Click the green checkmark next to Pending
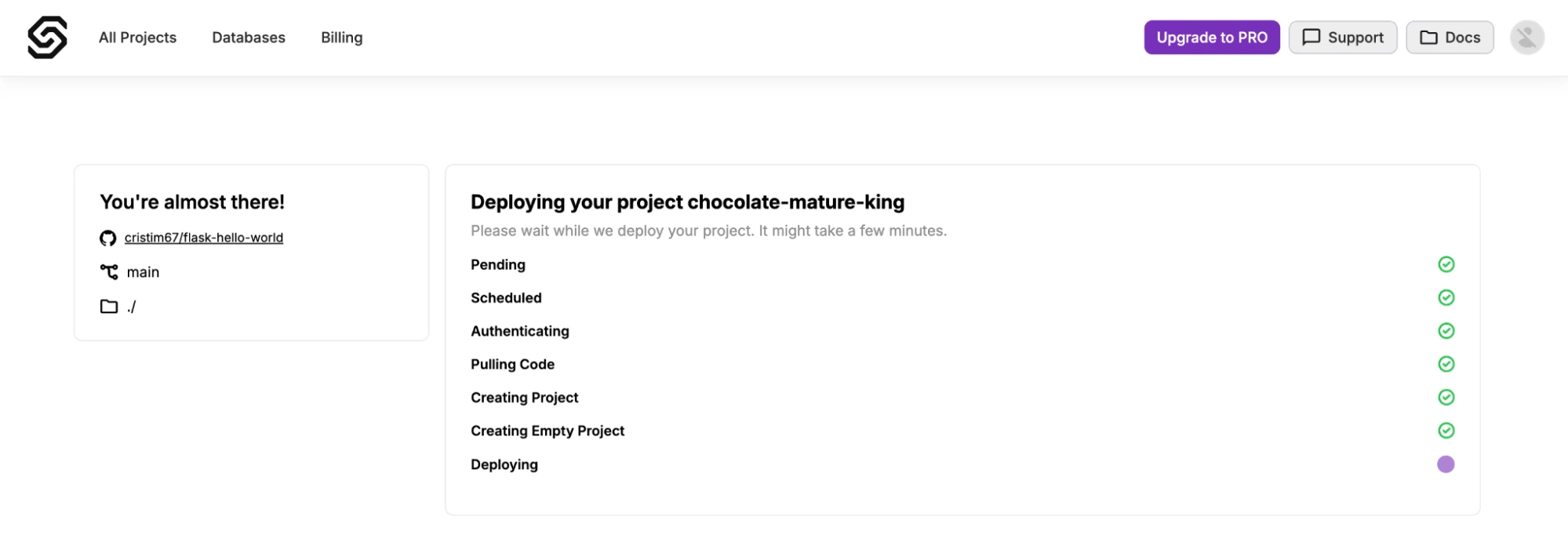This screenshot has height=546, width=1568. 1446,264
